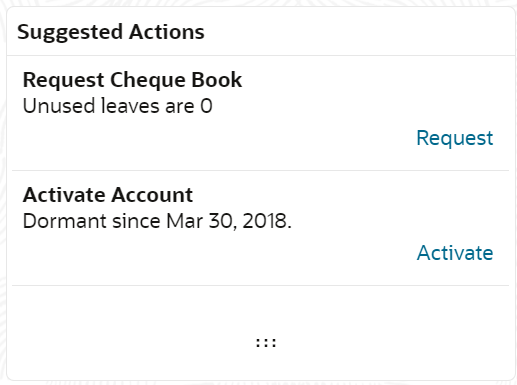Click the word Dormant in account status
The image size is (517, 385).
64,221
